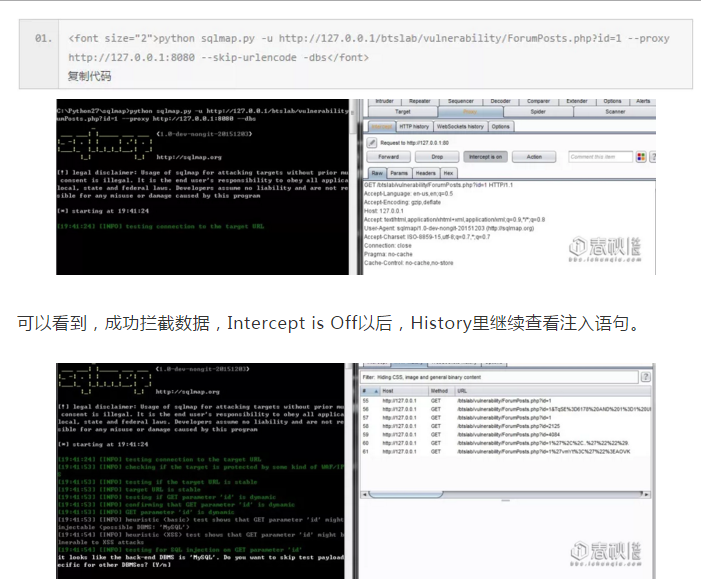Select the Proxy tab
This screenshot has width=701, height=584.
click(x=470, y=111)
